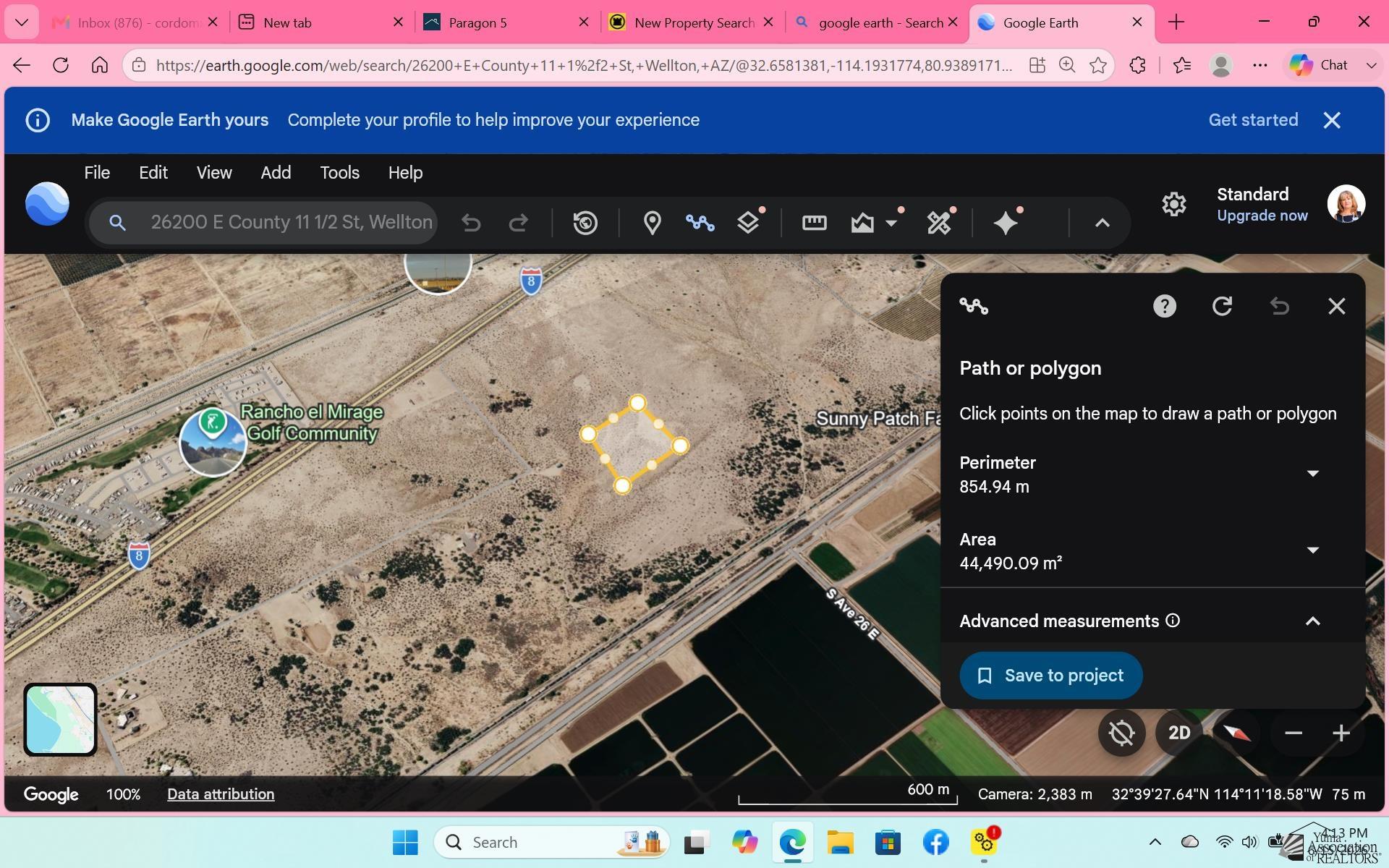Click the toolbar undo arrow
The image size is (1389, 868).
point(471,223)
